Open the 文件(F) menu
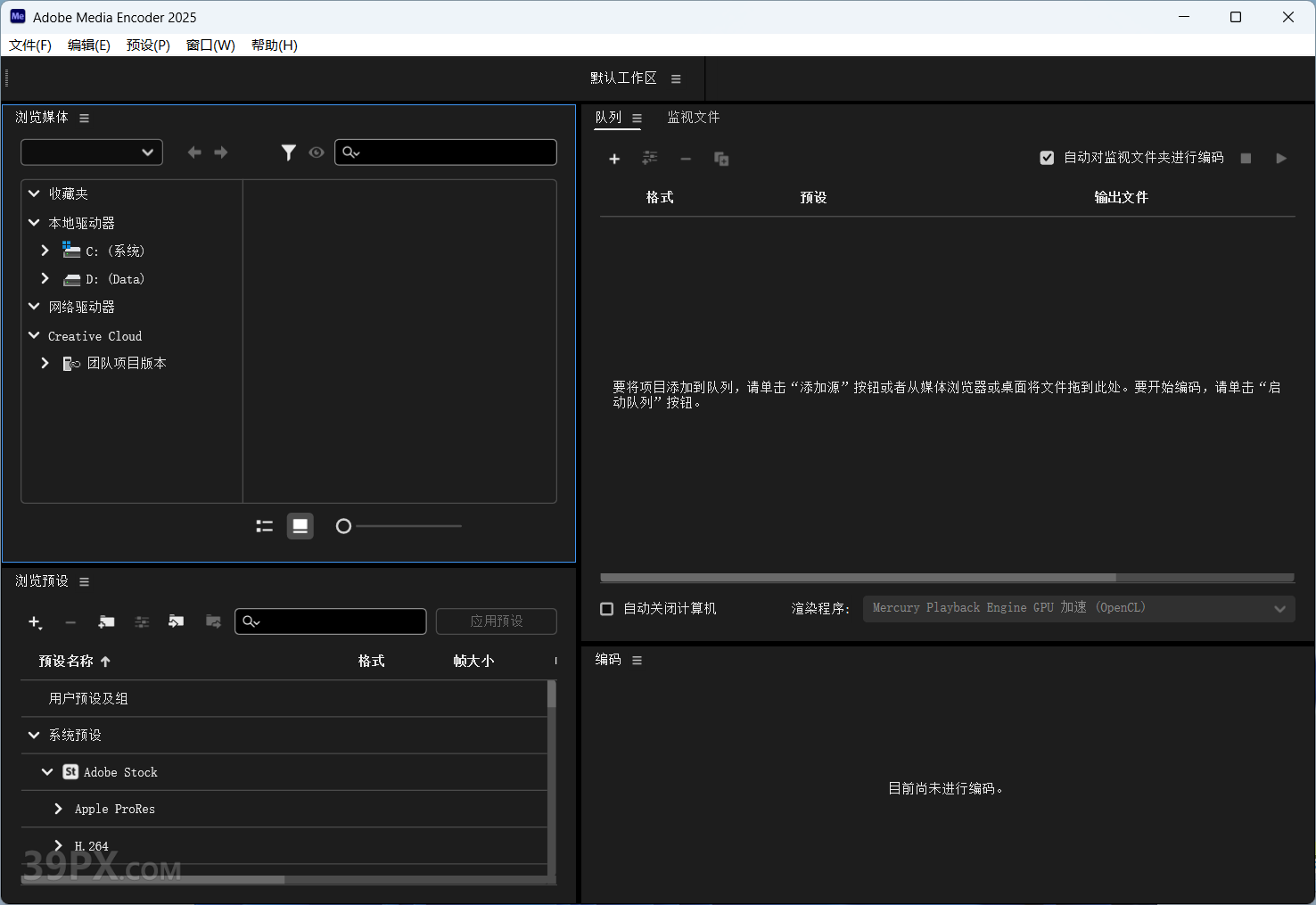Screen dimensions: 1316x905 [30, 45]
